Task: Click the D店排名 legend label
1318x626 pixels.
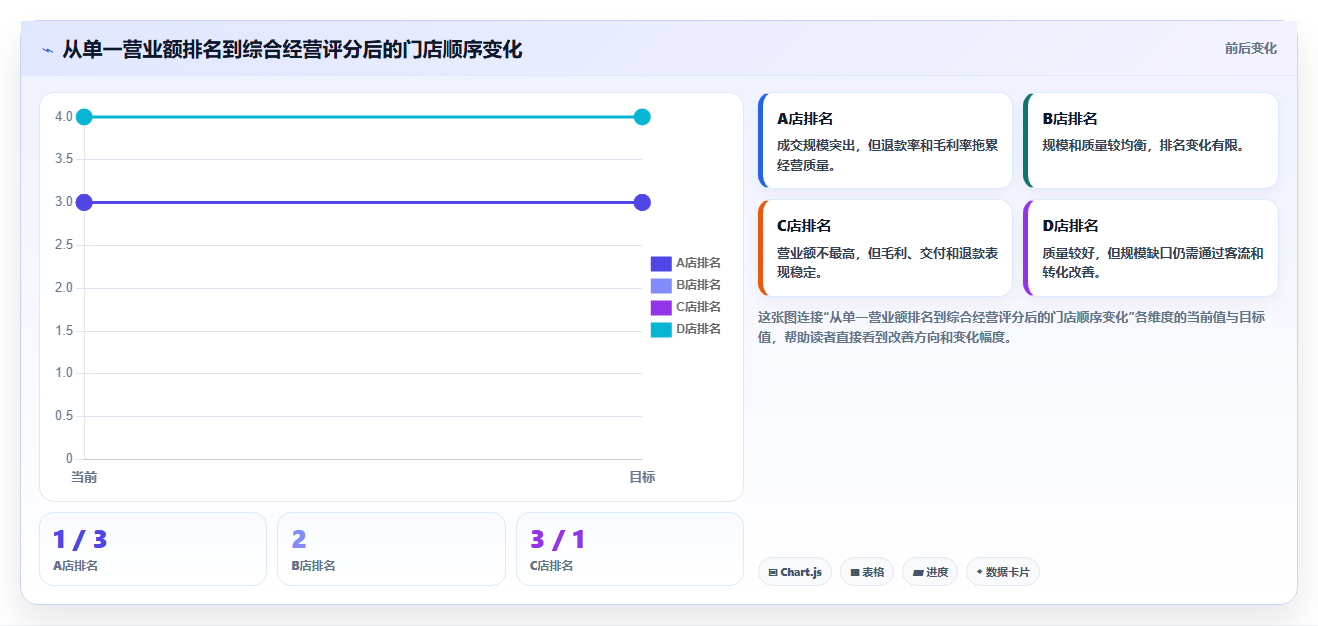Action: (698, 329)
